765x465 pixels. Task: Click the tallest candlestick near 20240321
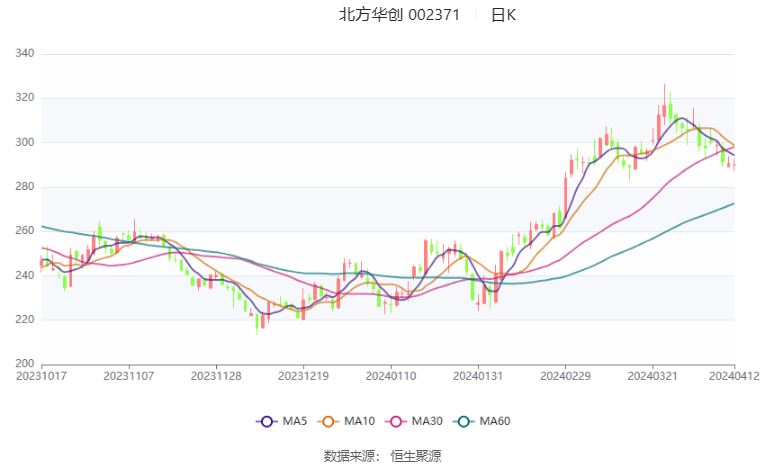664,104
